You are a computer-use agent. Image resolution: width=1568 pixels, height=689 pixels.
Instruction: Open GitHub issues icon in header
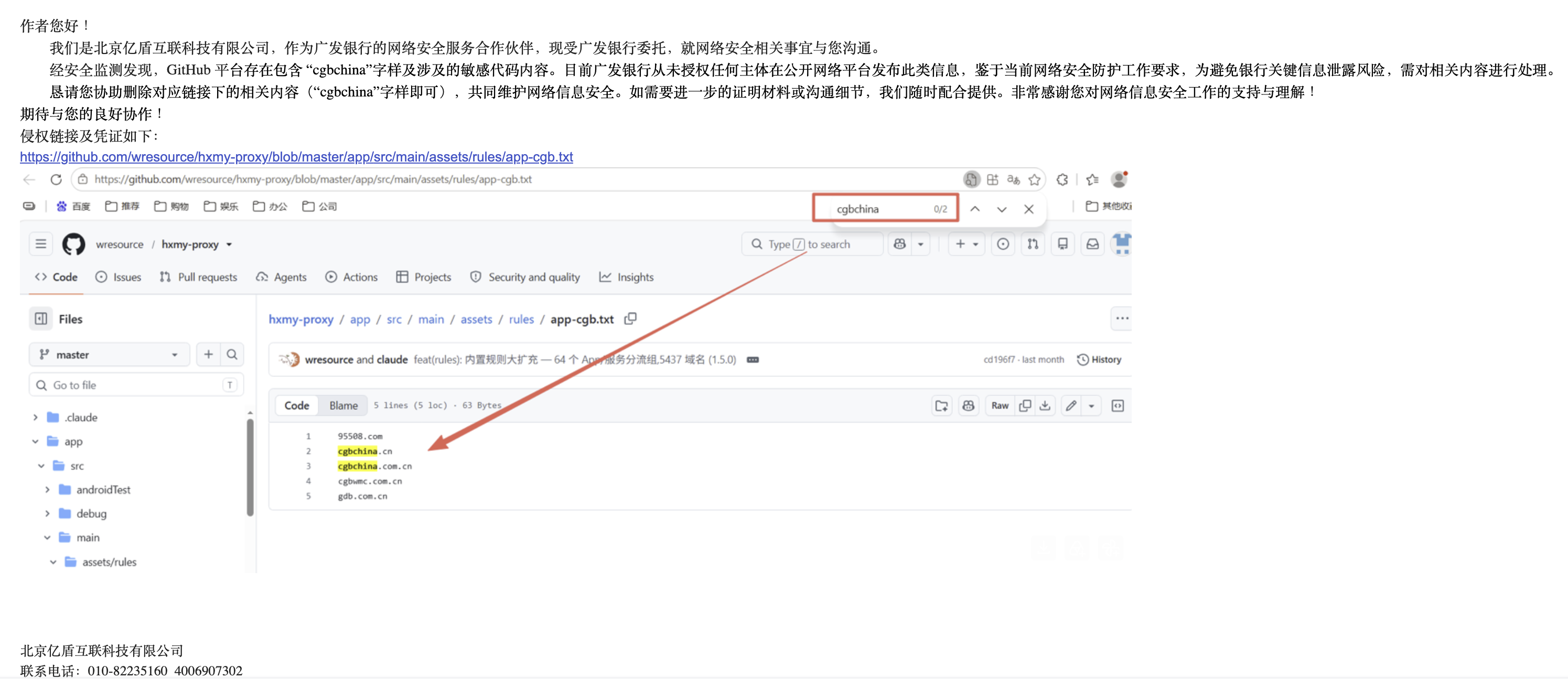[1003, 244]
